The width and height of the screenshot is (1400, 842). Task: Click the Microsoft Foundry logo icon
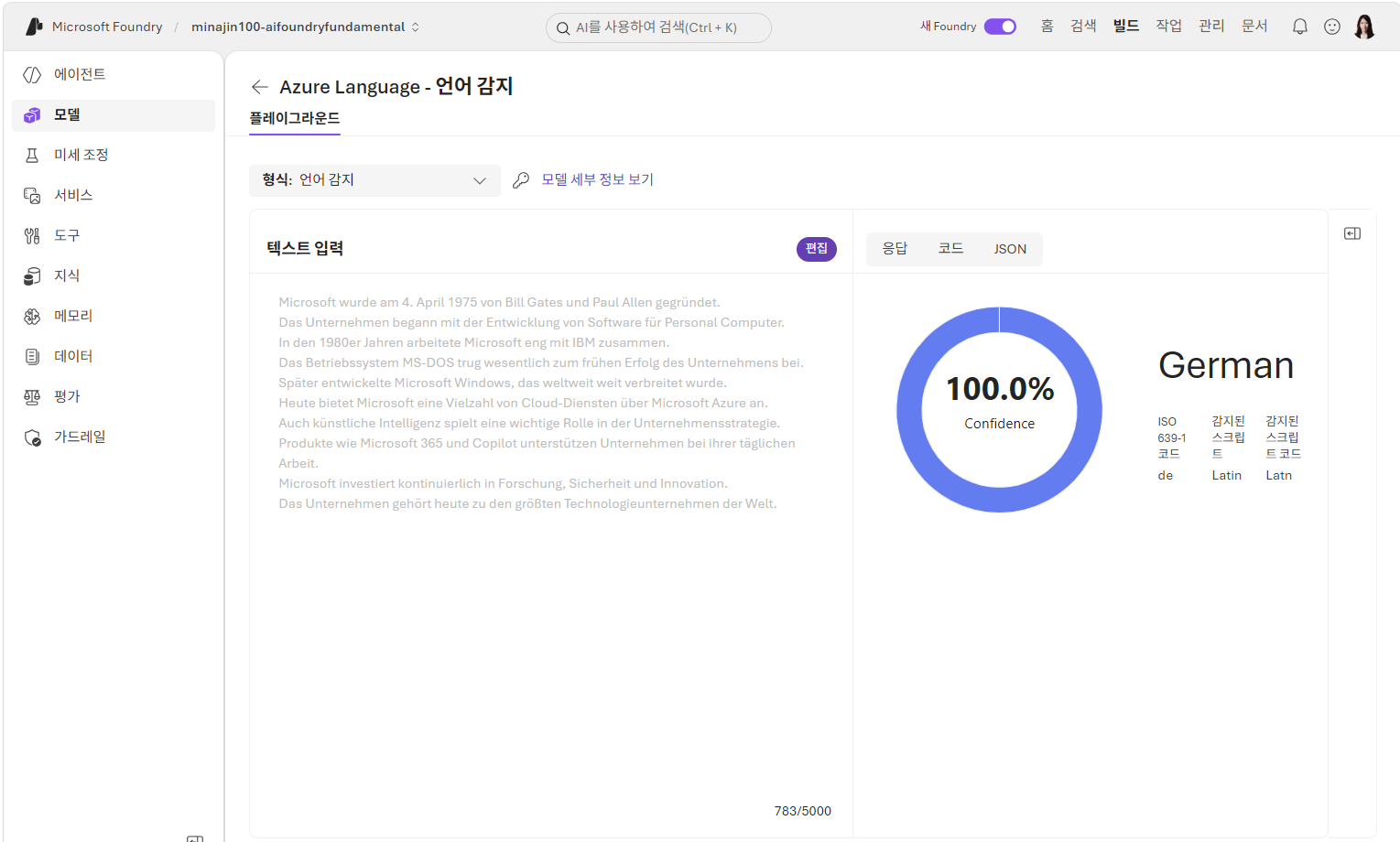coord(34,27)
